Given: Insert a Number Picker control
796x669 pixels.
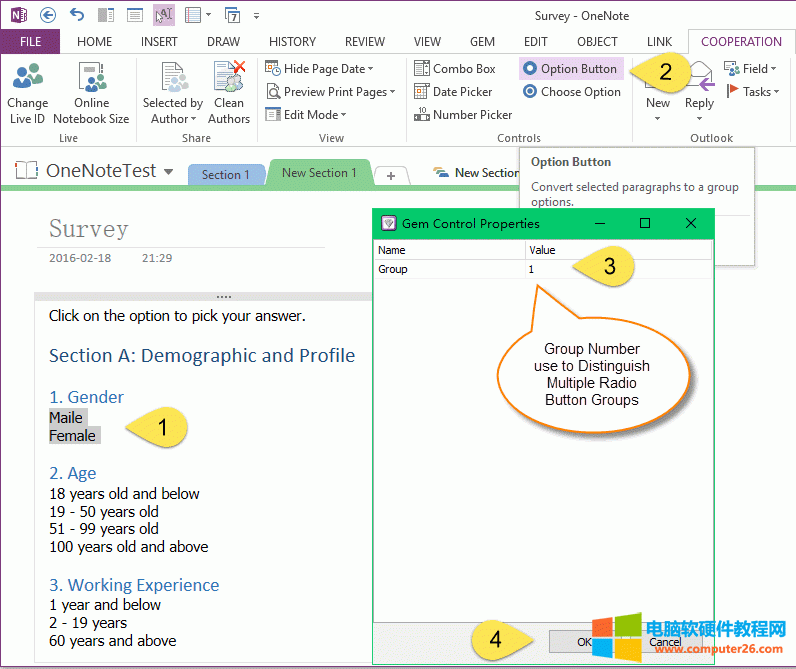Looking at the screenshot, I should 462,115.
